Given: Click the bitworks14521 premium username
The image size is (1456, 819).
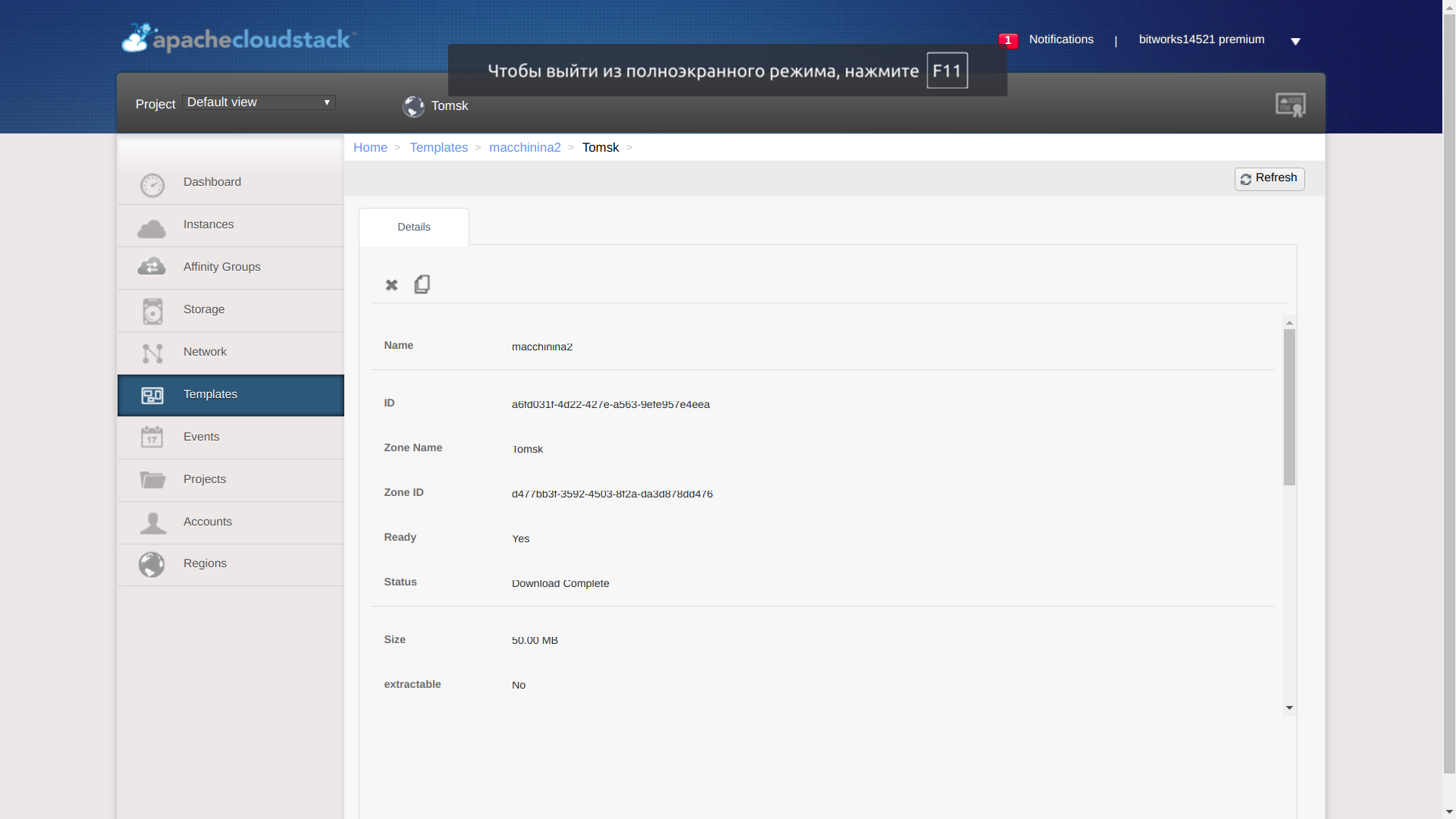Looking at the screenshot, I should (x=1201, y=39).
